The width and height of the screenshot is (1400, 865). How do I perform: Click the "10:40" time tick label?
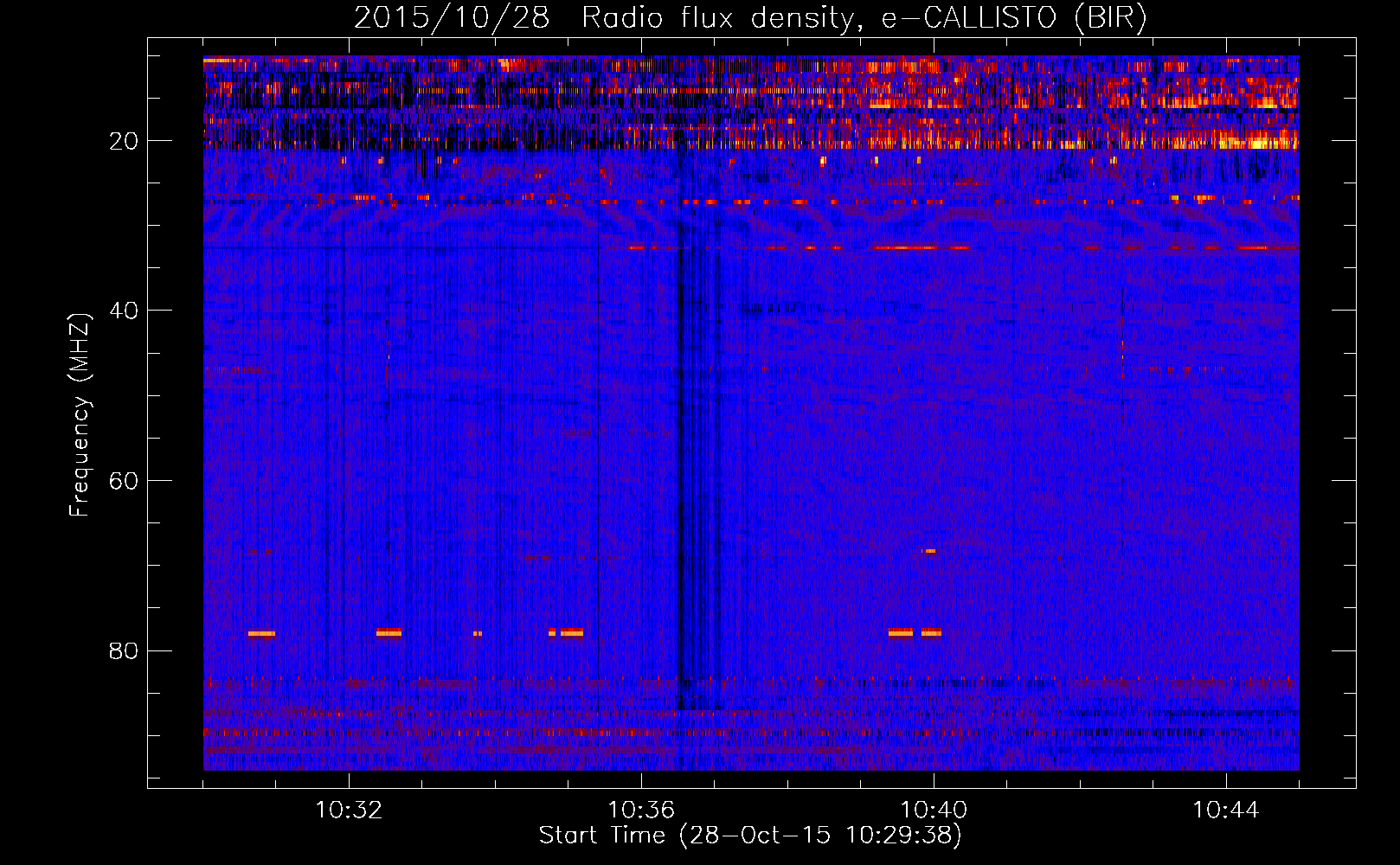tap(934, 811)
